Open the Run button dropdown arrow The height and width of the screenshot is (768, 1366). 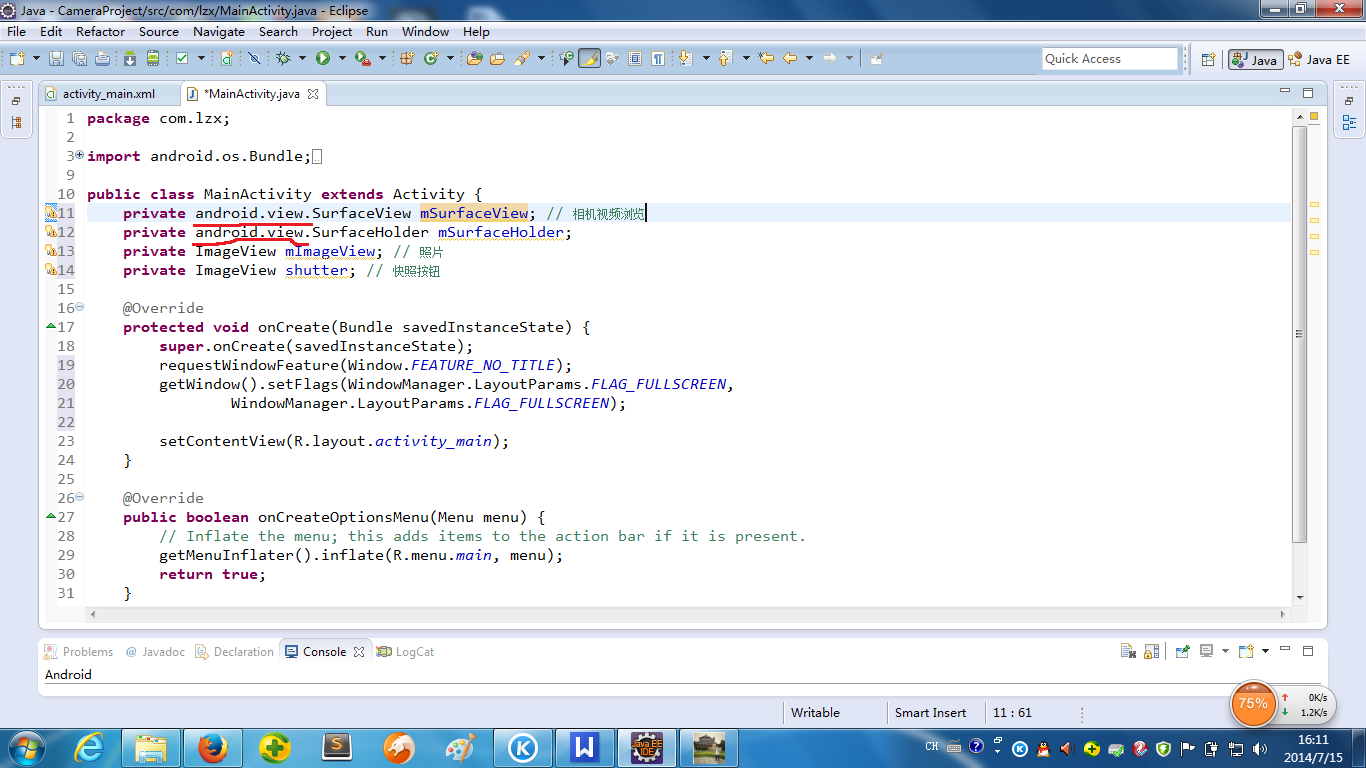(342, 59)
